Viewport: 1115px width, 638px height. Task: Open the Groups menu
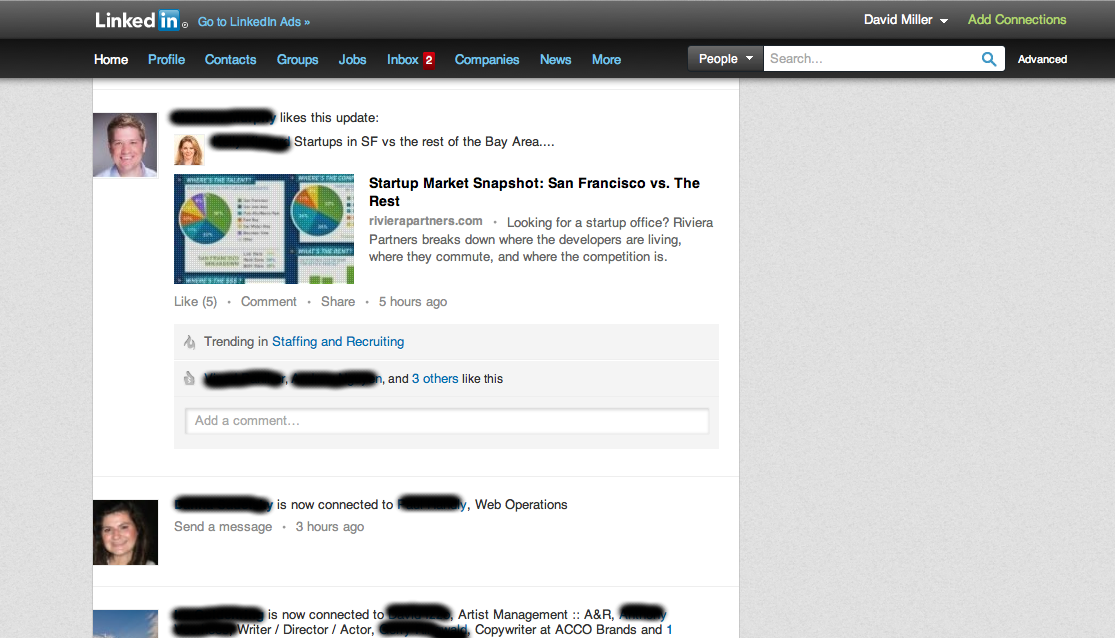pos(297,60)
